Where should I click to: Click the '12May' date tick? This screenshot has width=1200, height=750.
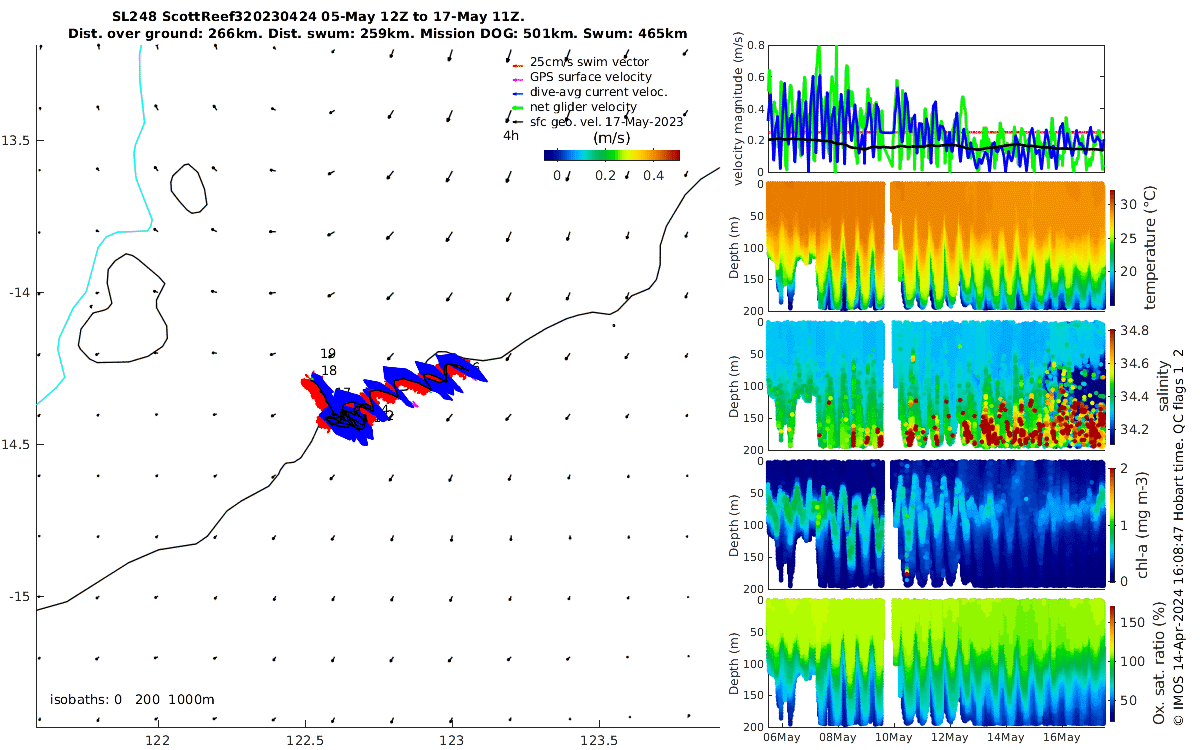pos(949,737)
